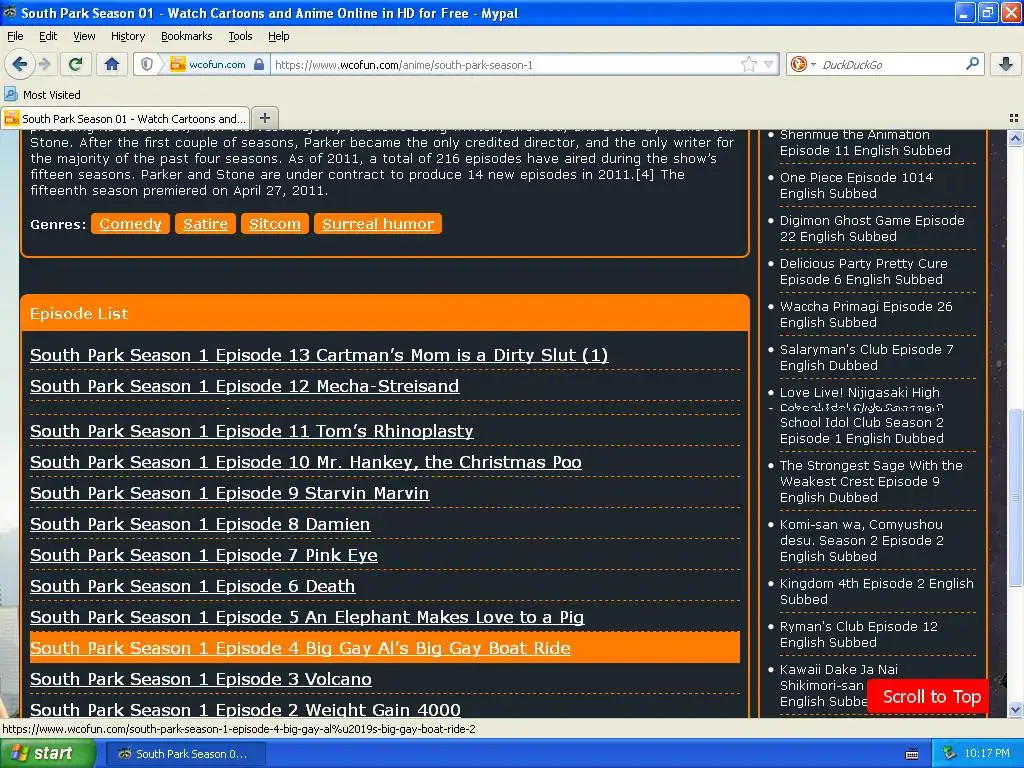Open Komi-san Season 2 Episode 2 link

tap(861, 540)
